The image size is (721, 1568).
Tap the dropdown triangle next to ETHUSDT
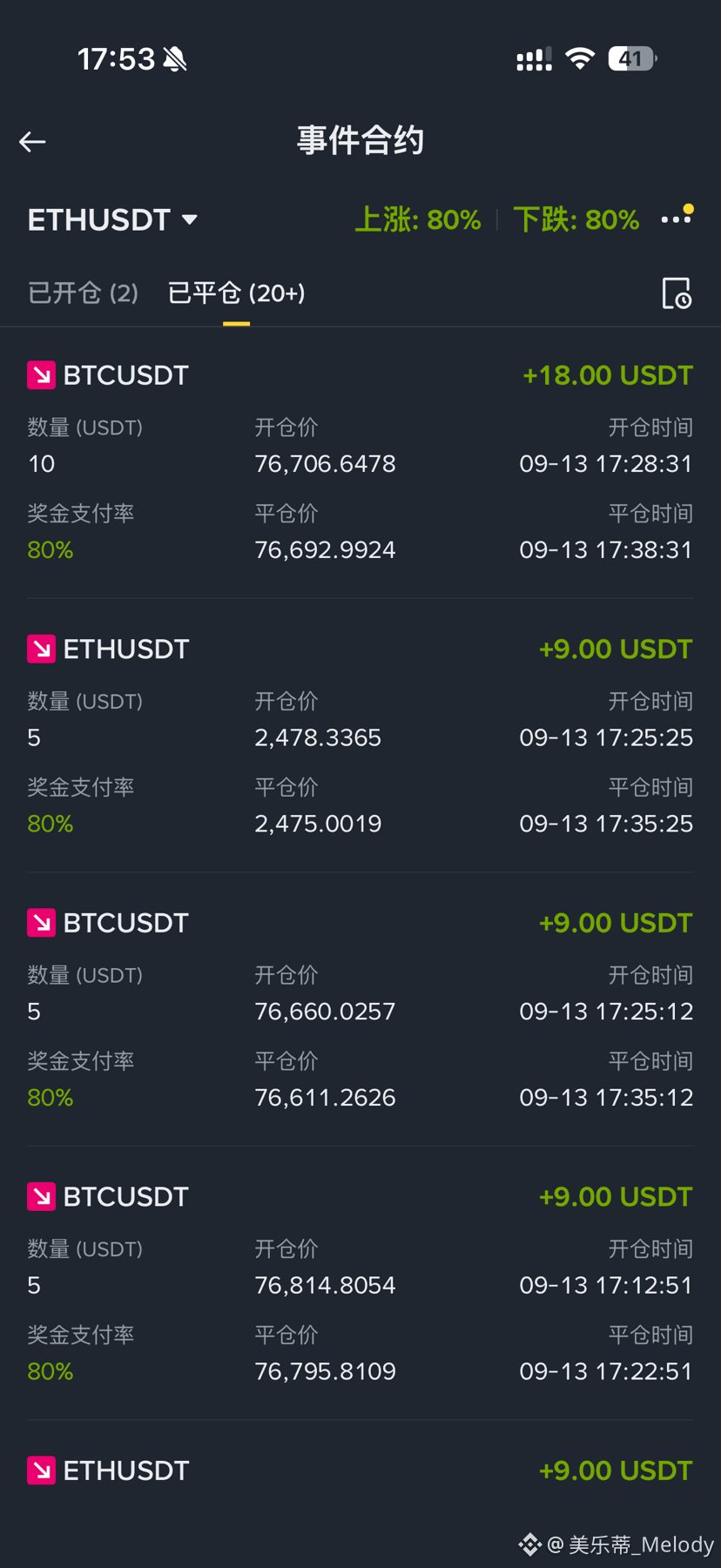[190, 220]
